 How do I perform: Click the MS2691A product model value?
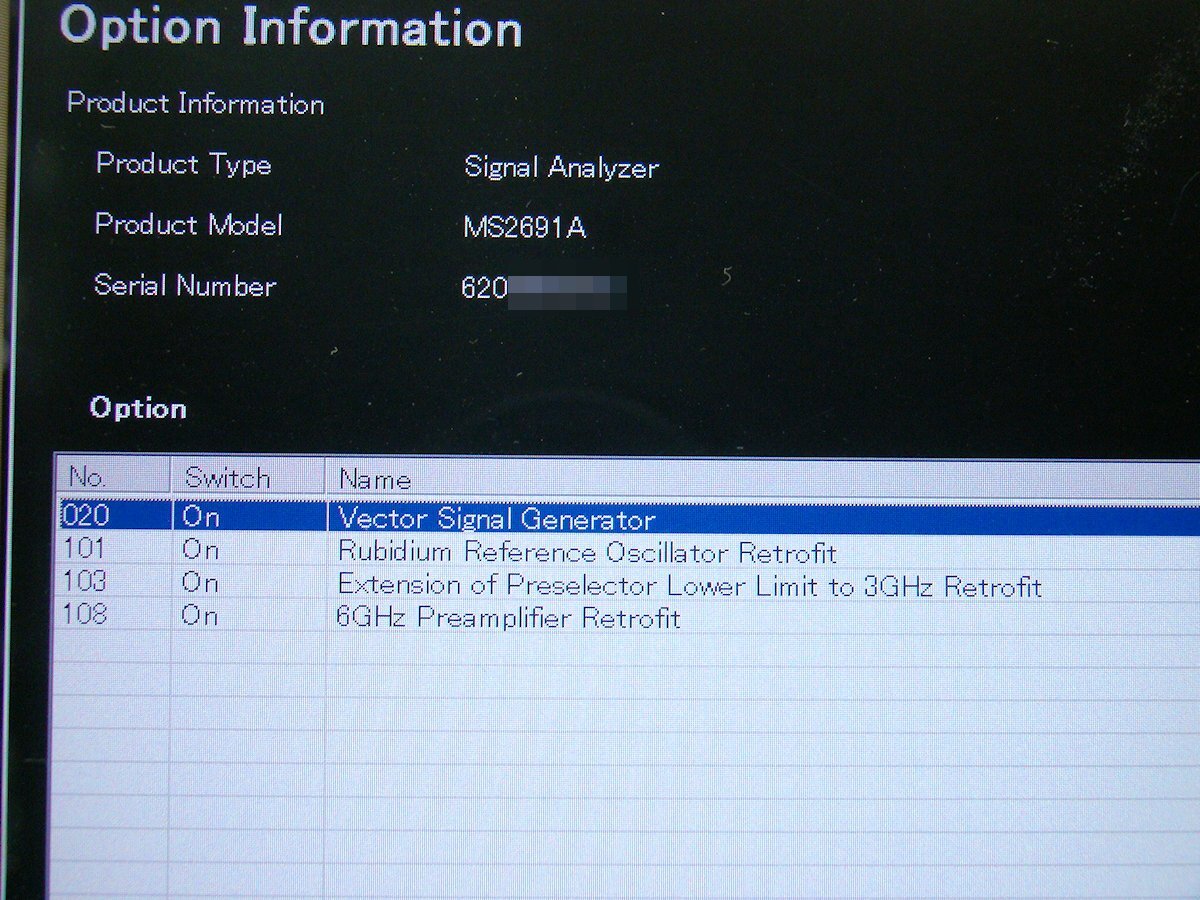tap(524, 229)
